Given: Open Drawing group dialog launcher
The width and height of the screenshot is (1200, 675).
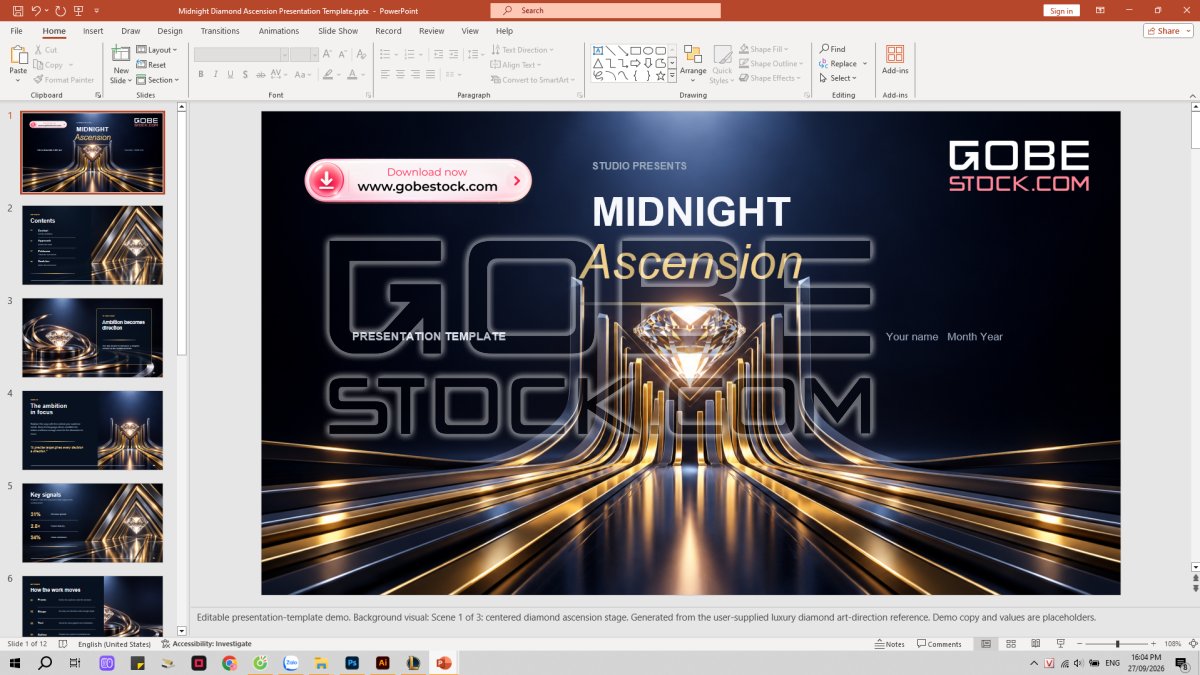Looking at the screenshot, I should click(x=805, y=95).
